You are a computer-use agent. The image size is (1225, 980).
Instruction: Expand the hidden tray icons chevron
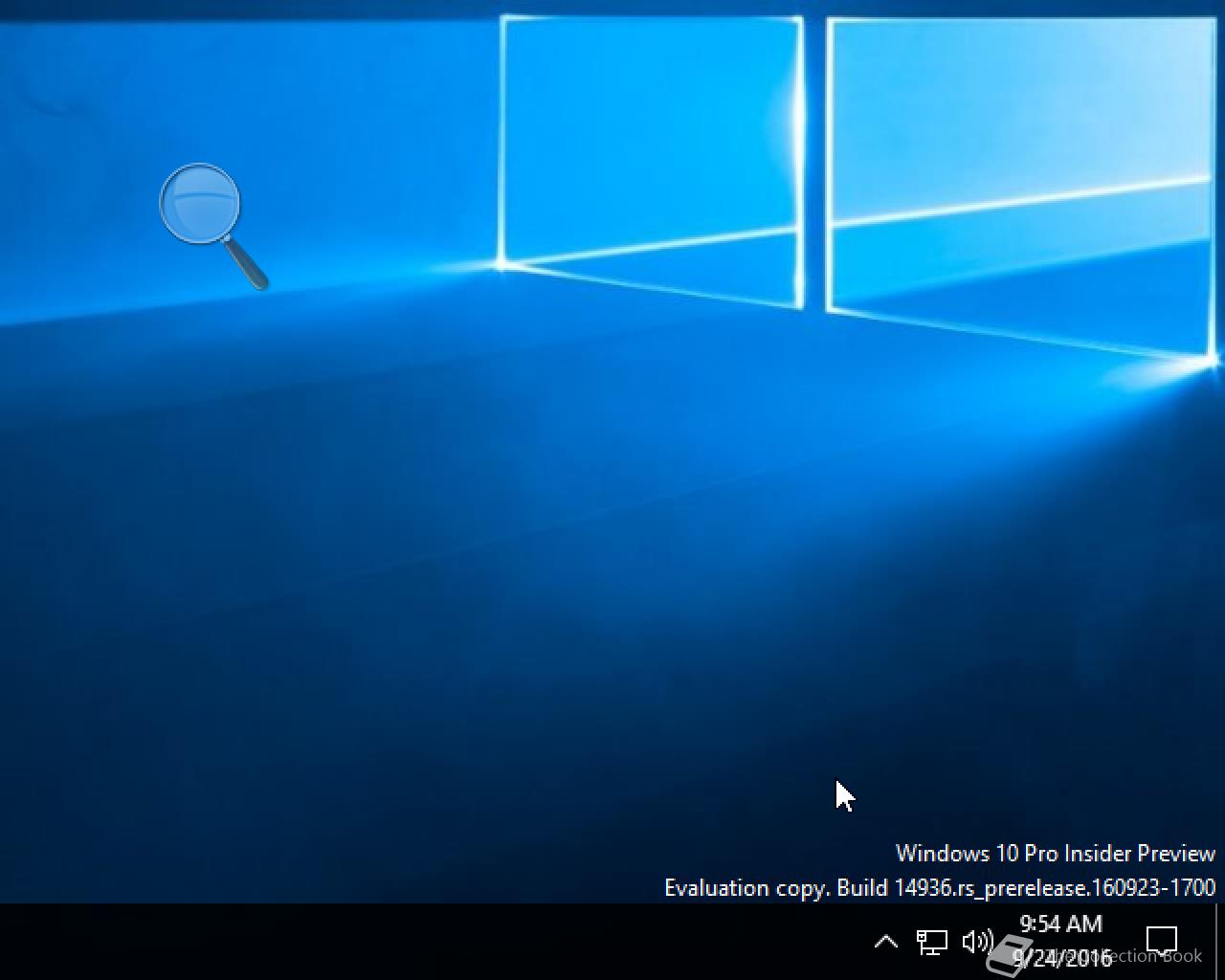click(x=886, y=942)
